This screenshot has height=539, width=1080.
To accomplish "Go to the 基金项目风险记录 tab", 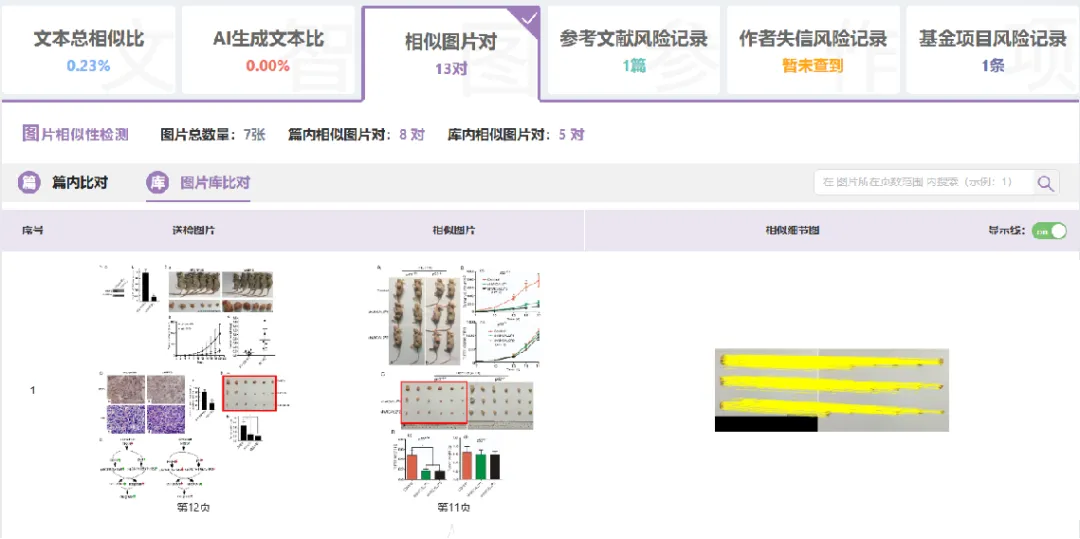I will [992, 50].
